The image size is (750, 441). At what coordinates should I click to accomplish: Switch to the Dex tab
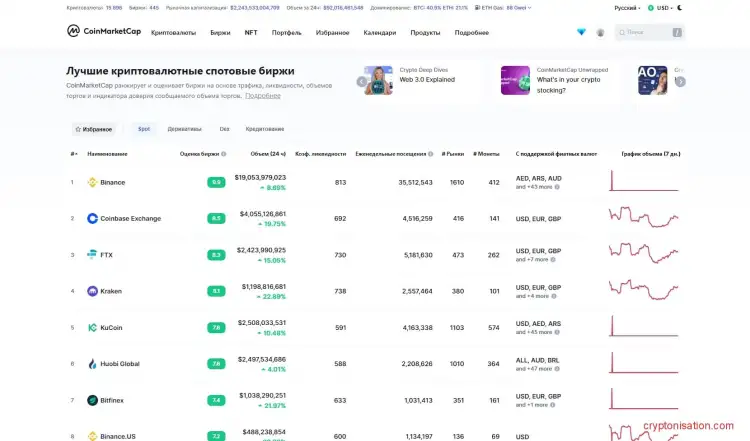[x=224, y=129]
